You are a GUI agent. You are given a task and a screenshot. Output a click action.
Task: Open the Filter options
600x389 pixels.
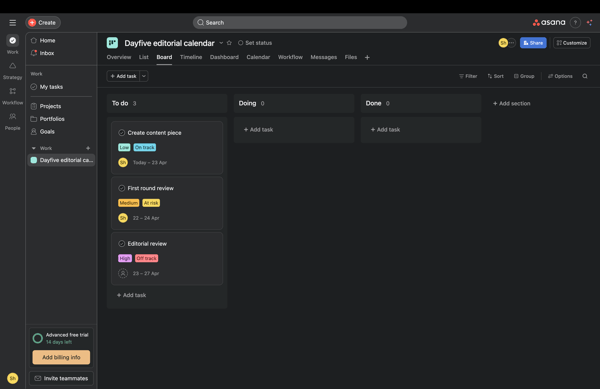[x=468, y=76]
